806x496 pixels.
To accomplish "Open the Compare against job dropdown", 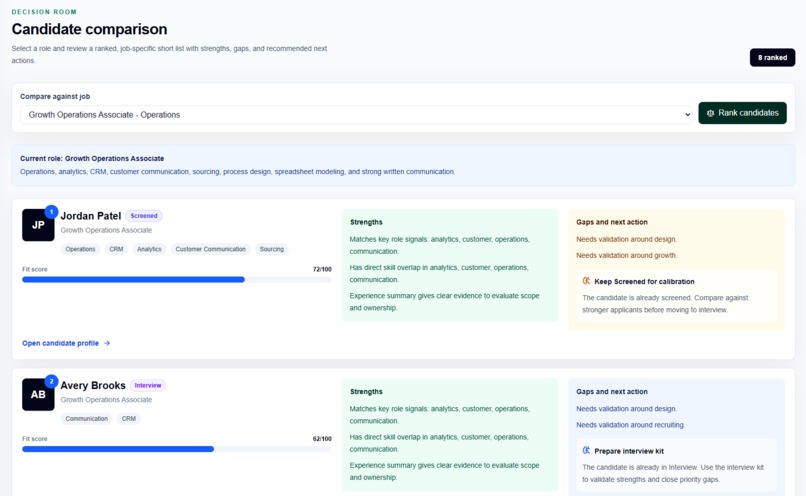I will coord(356,115).
